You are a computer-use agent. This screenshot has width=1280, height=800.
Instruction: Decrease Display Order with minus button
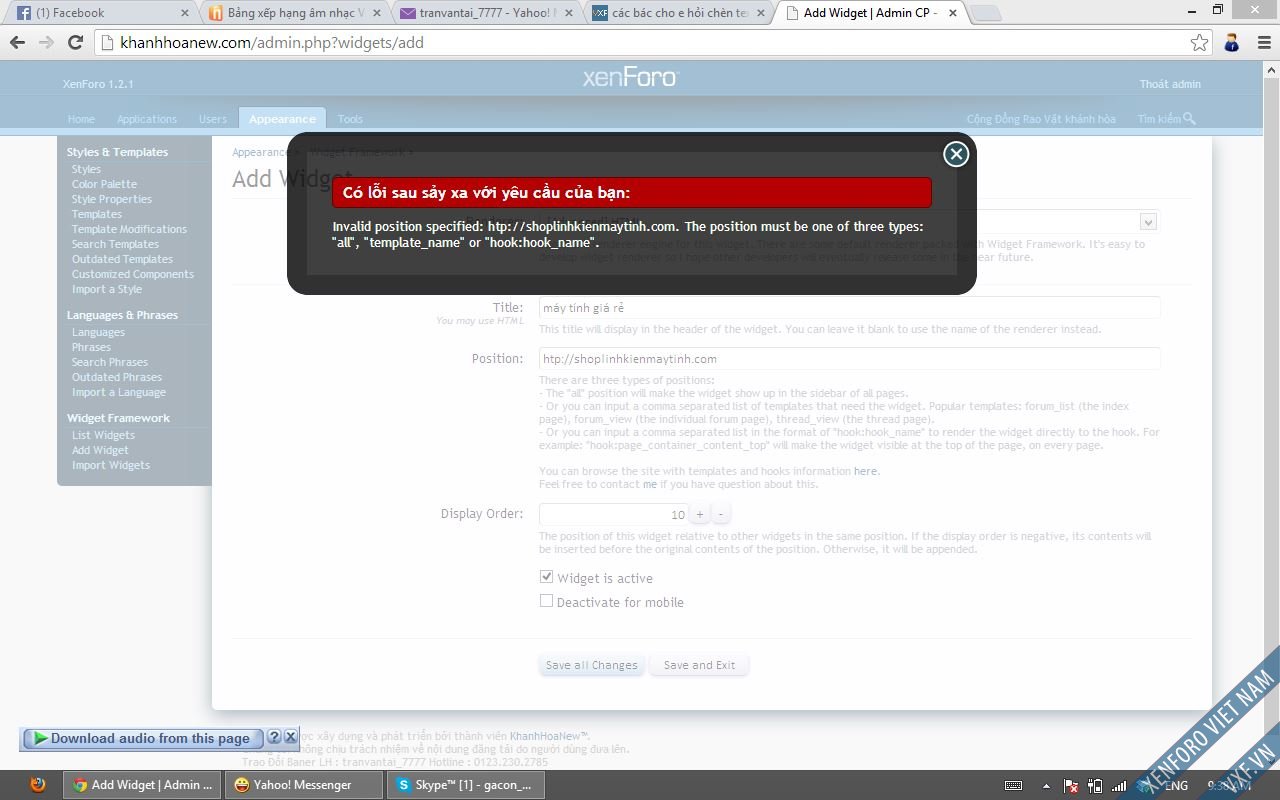click(721, 514)
